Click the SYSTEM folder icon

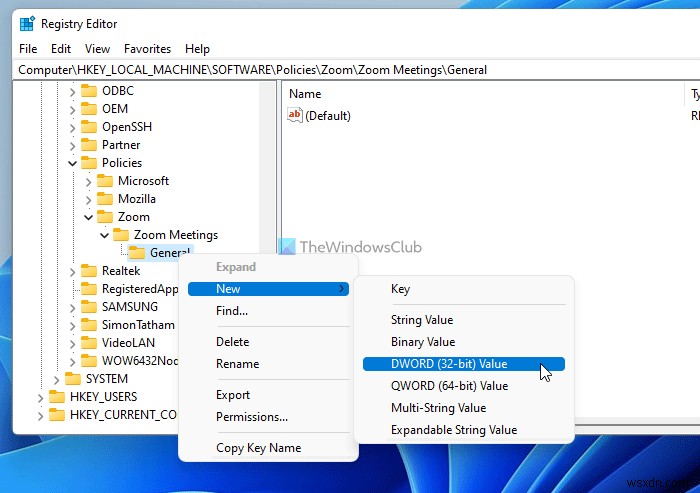73,379
